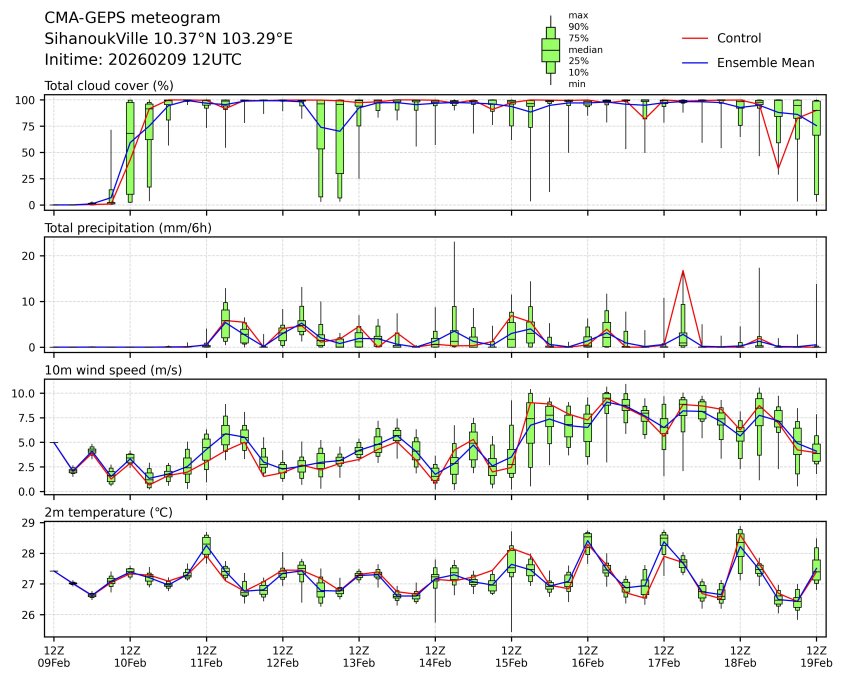Image resolution: width=844 pixels, height=680 pixels.
Task: Click the blue Ensemble Mean legend line
Action: [695, 63]
